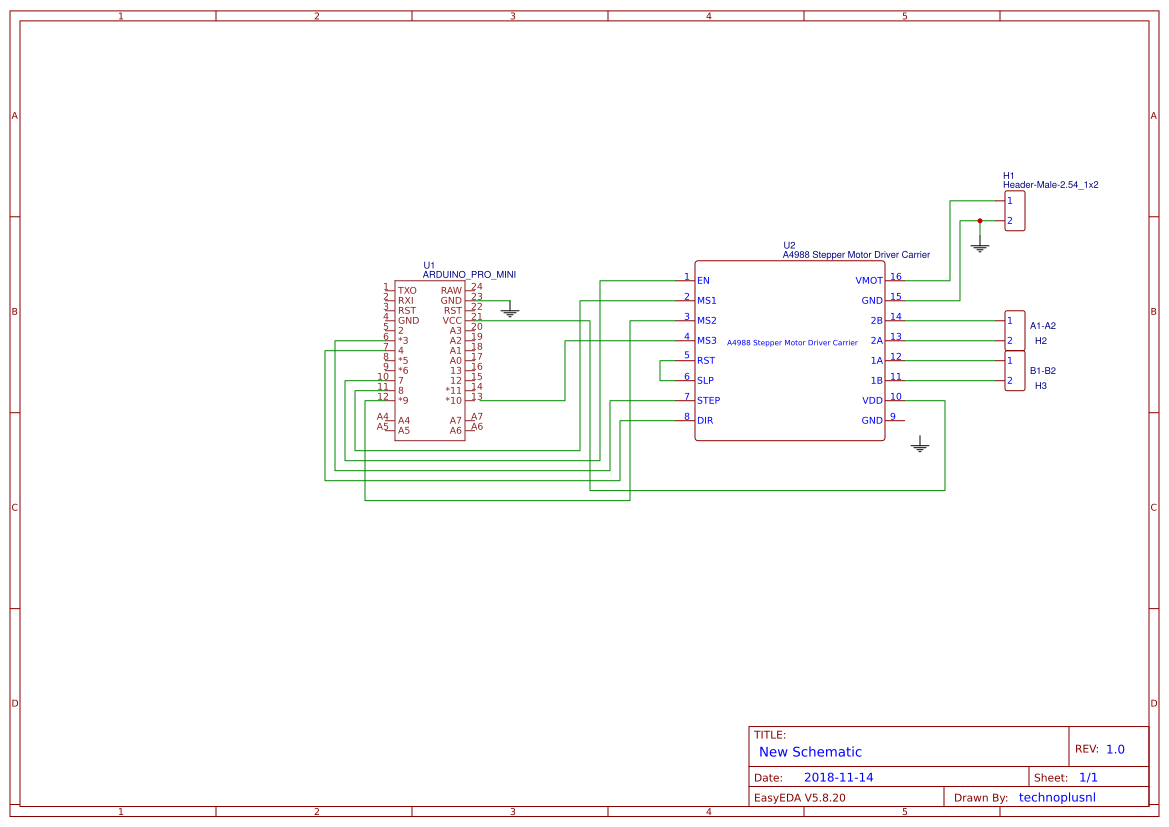The height and width of the screenshot is (827, 1169).
Task: Click the TXO pin label on U1
Action: click(x=406, y=289)
